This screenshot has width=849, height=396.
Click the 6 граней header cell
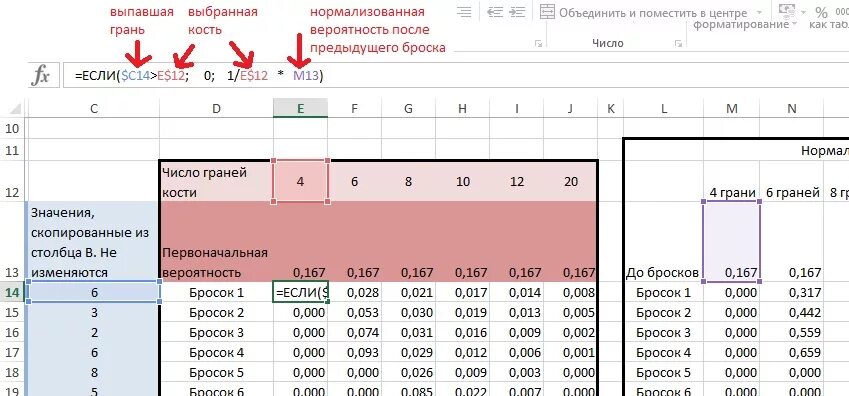click(x=792, y=181)
